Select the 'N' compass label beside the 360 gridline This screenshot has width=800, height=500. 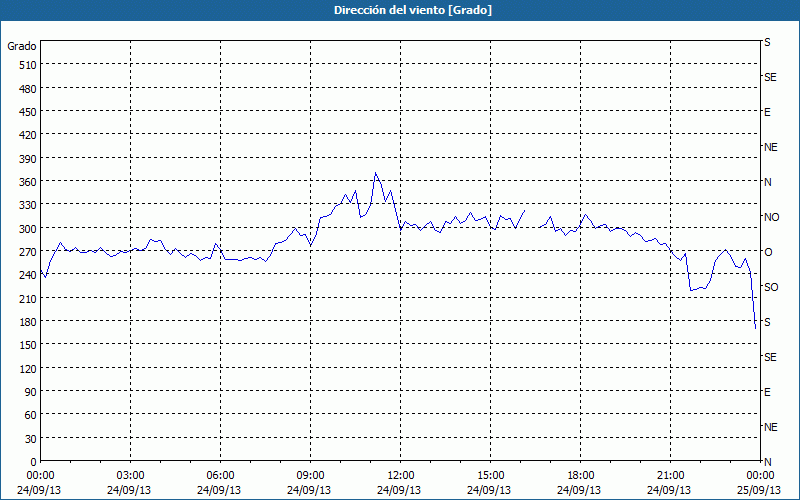(x=767, y=182)
